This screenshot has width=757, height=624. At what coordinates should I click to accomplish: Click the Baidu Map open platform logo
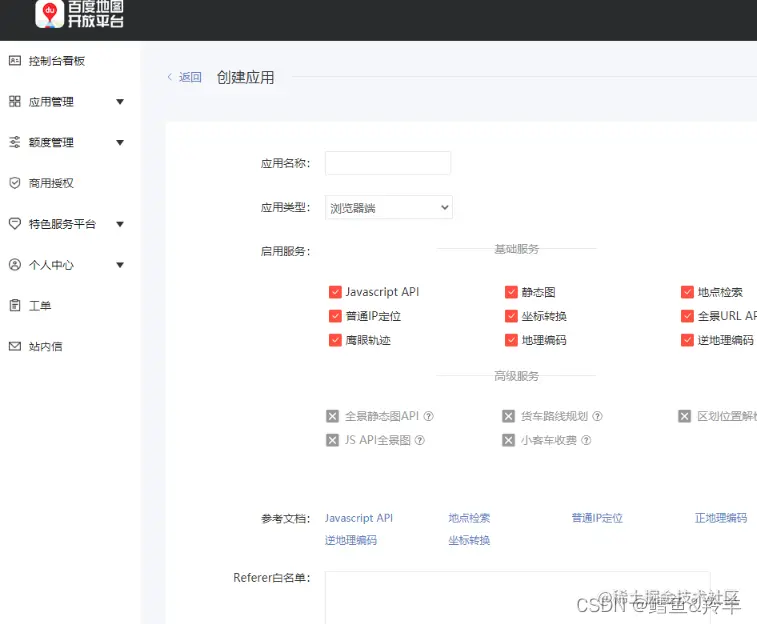80,14
